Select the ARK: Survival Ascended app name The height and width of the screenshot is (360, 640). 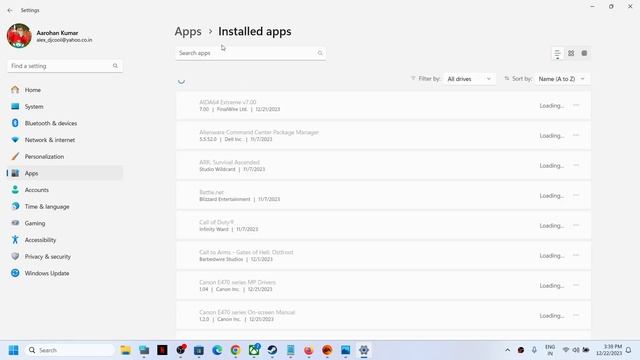[x=229, y=162]
